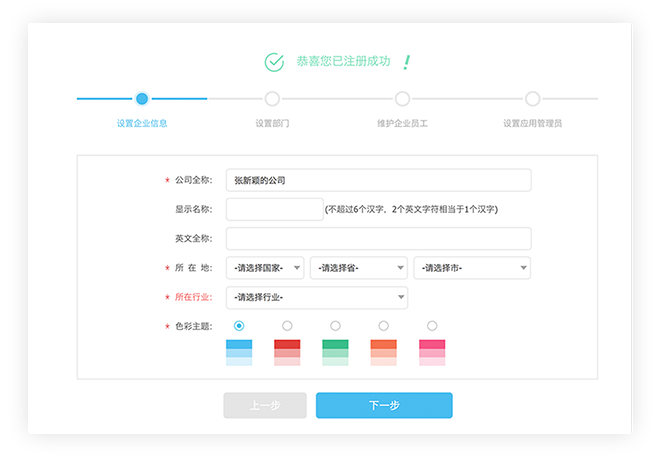Click the green exclamation mark icon
660x454 pixels.
406,62
